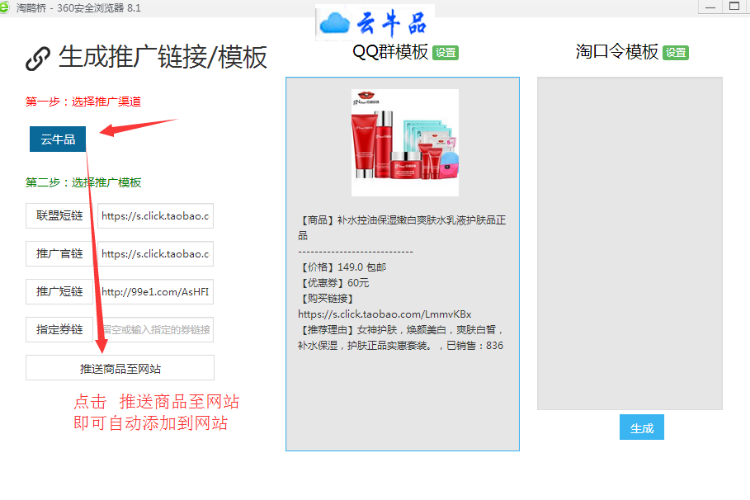Click the 【优惠券】60元 text
Viewport: 750px width, 500px height.
coord(334,283)
